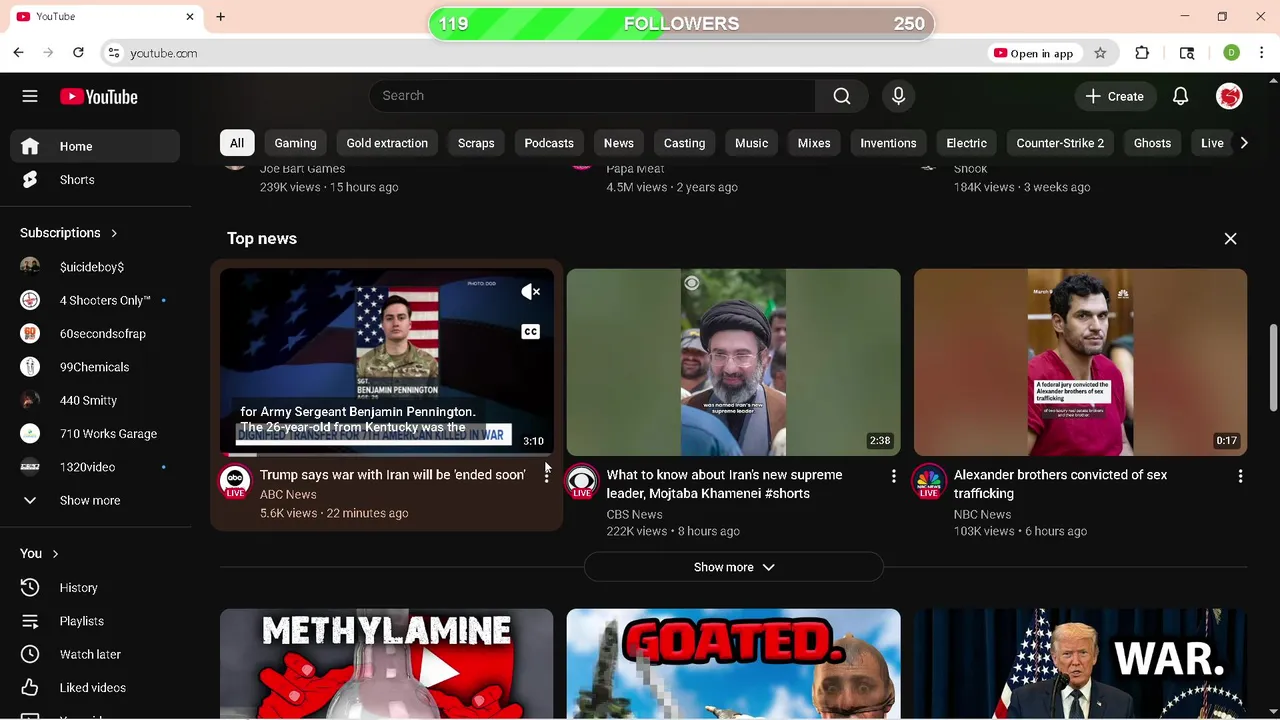This screenshot has width=1280, height=720.
Task: Go back with browser back arrow
Action: pos(19,53)
